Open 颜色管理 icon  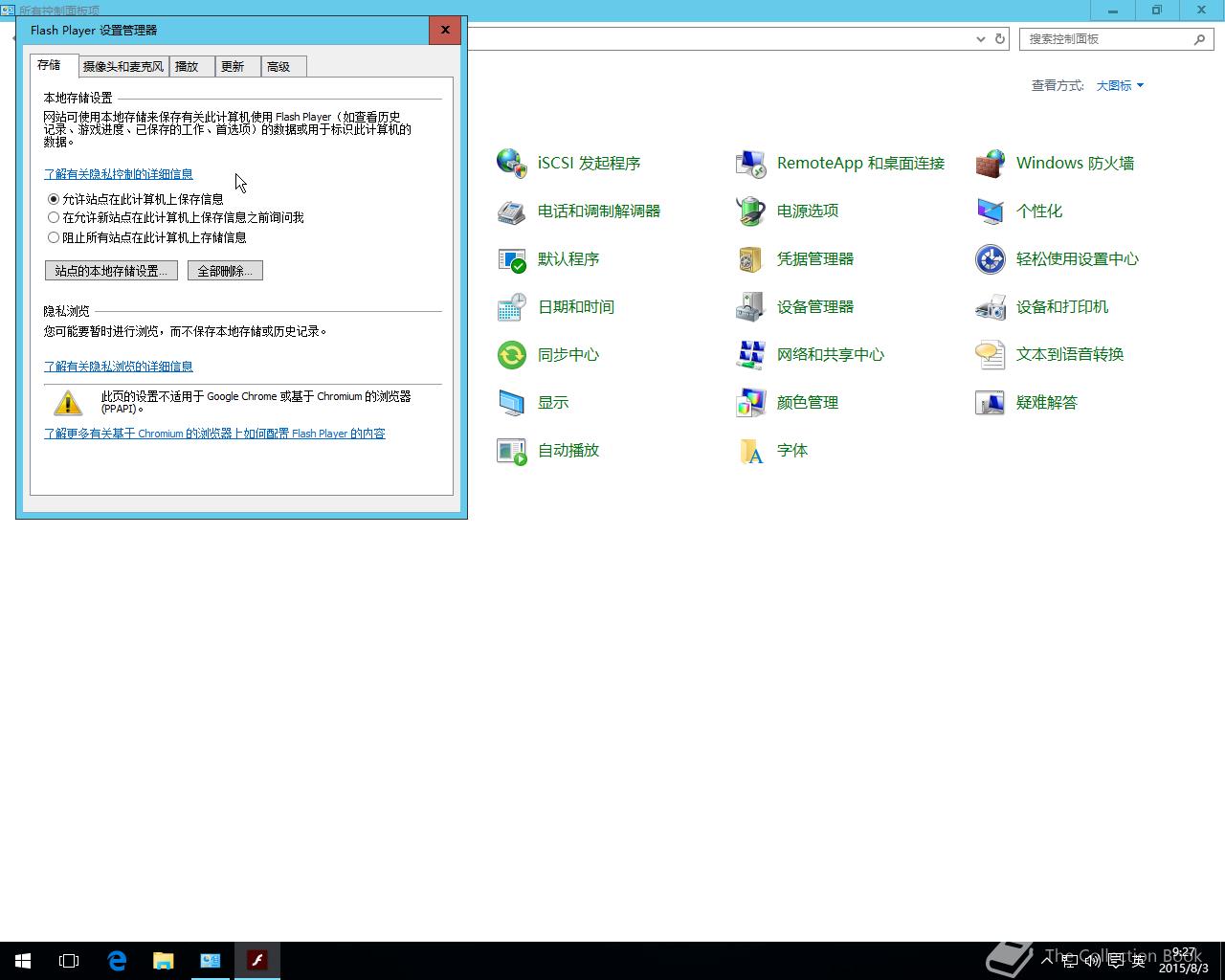(x=751, y=402)
